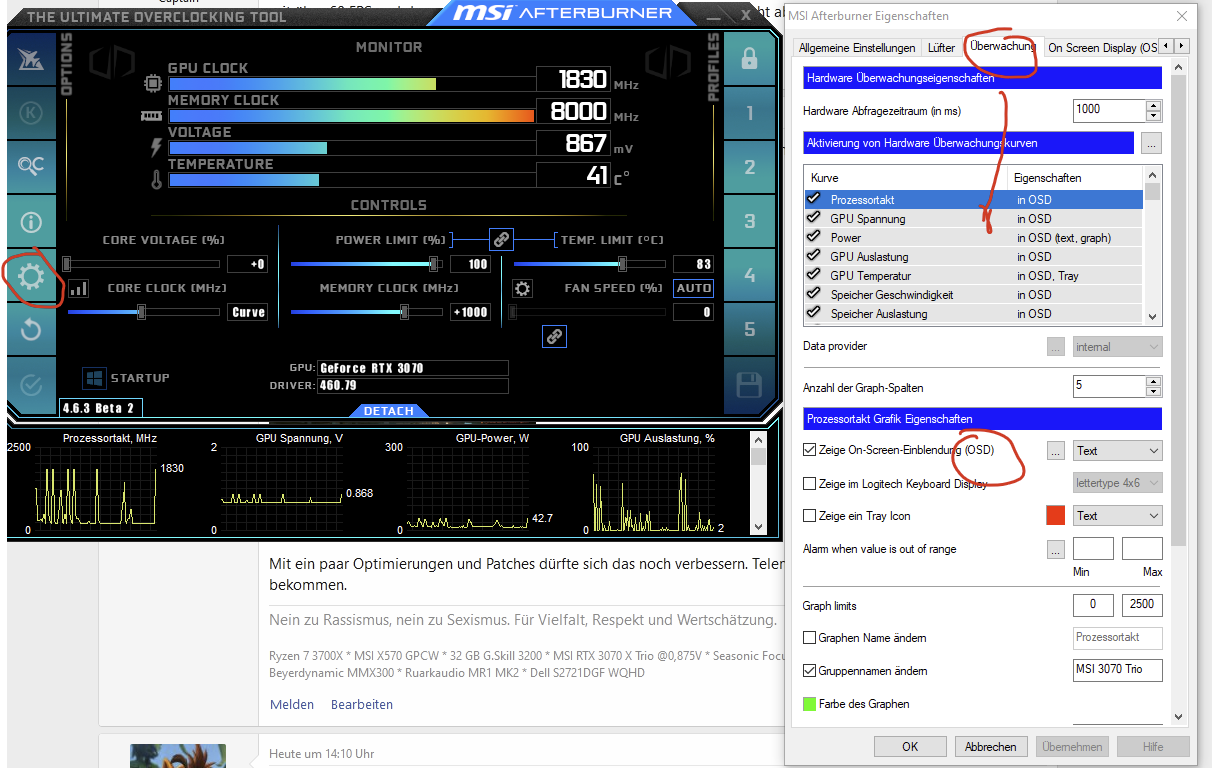Load profile slot 2
1212x768 pixels.
(x=749, y=167)
